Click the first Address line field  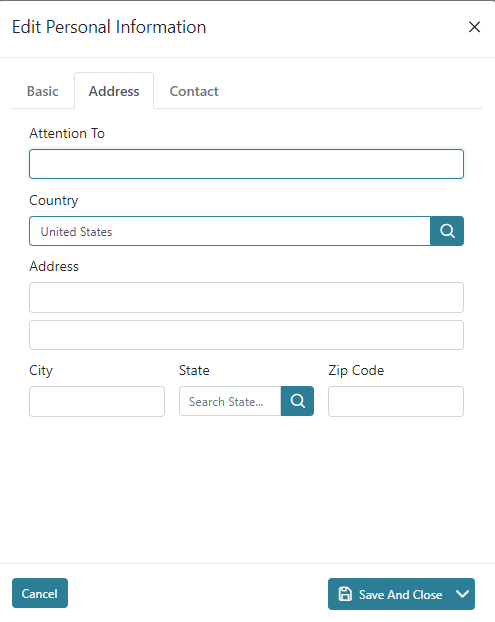(246, 298)
